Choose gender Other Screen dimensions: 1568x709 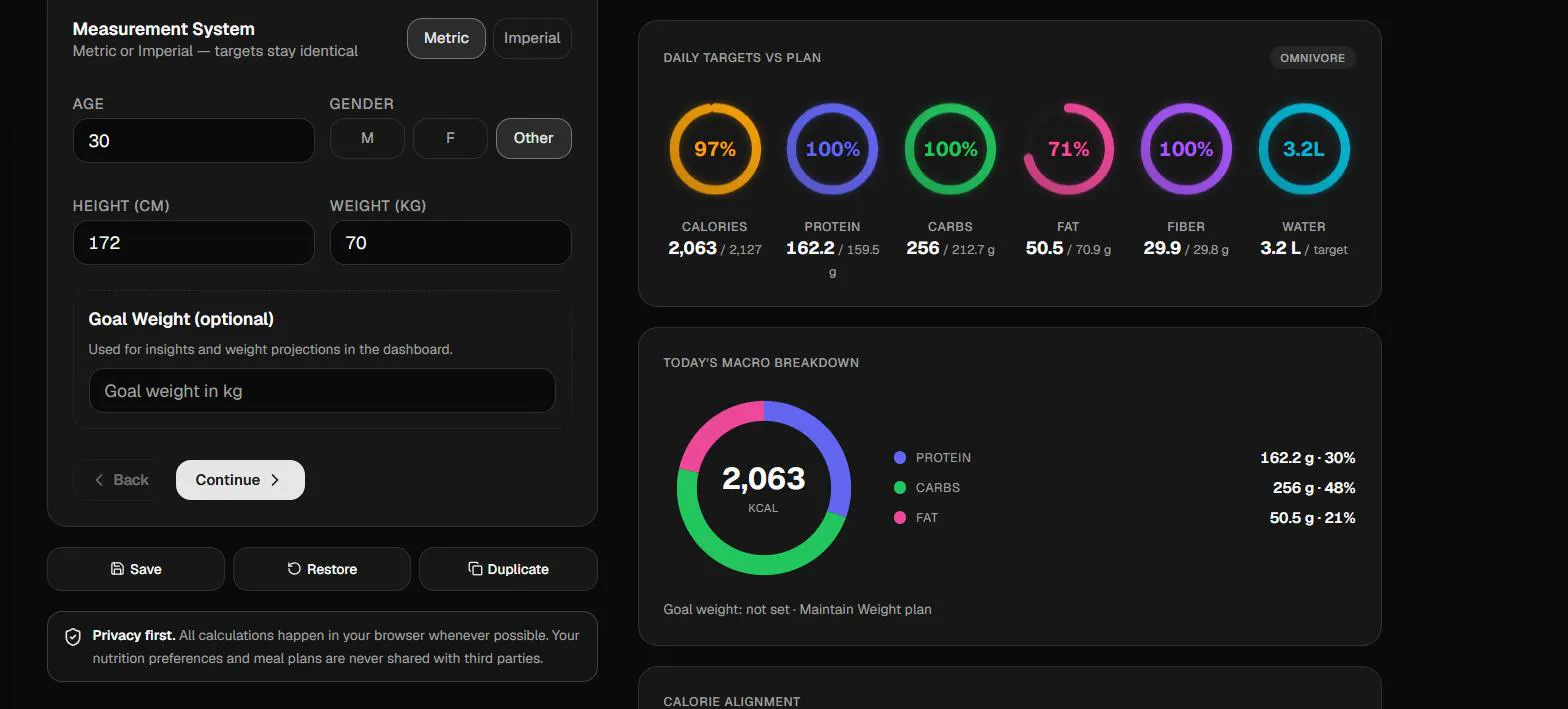tap(533, 138)
